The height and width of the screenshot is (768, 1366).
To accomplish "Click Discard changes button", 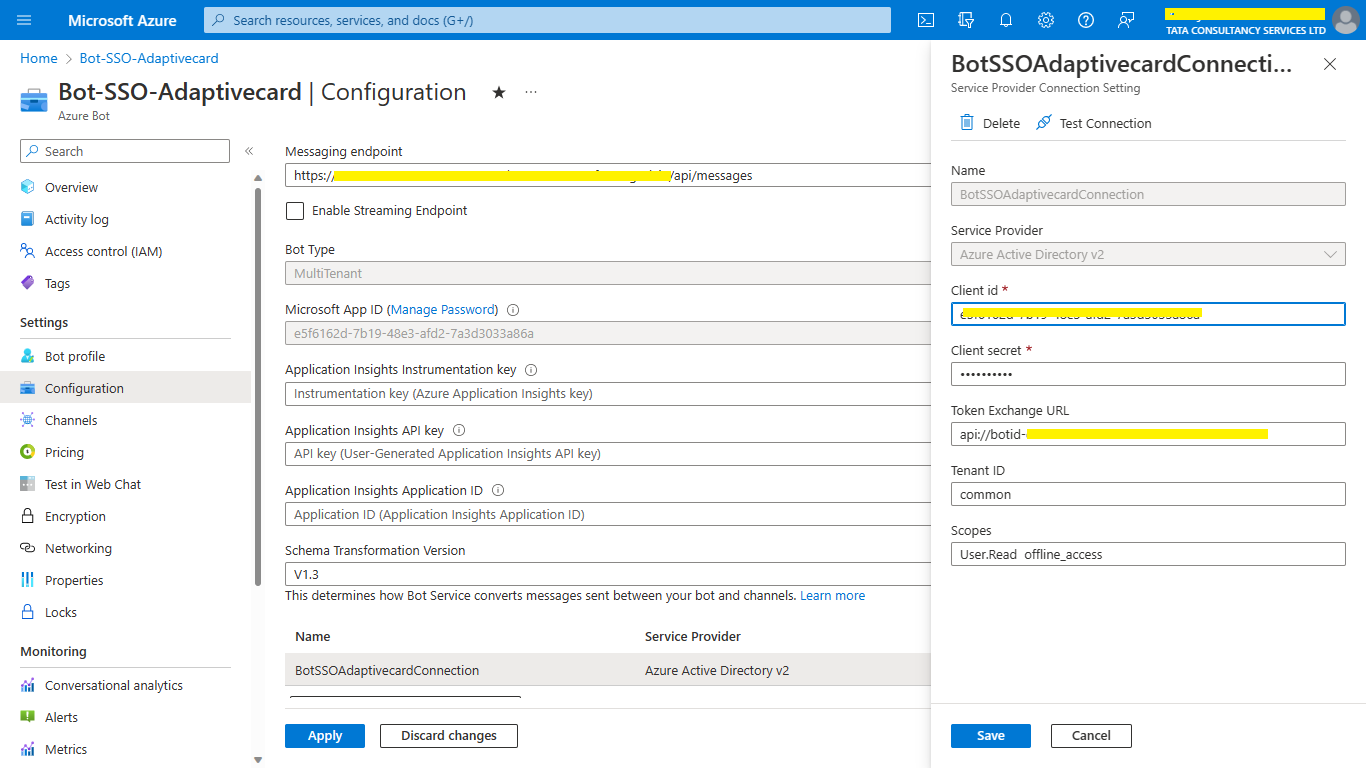I will tap(449, 735).
